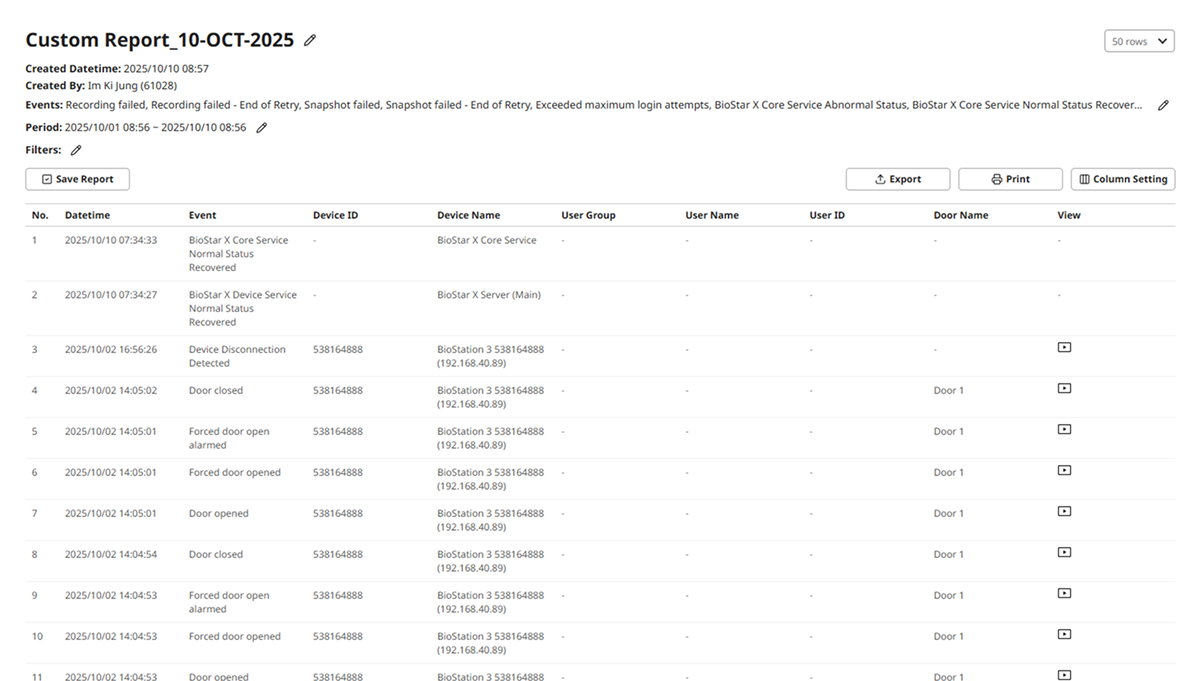Viewport: 1200px width, 681px height.
Task: Click the Door Name column header
Action: [960, 215]
